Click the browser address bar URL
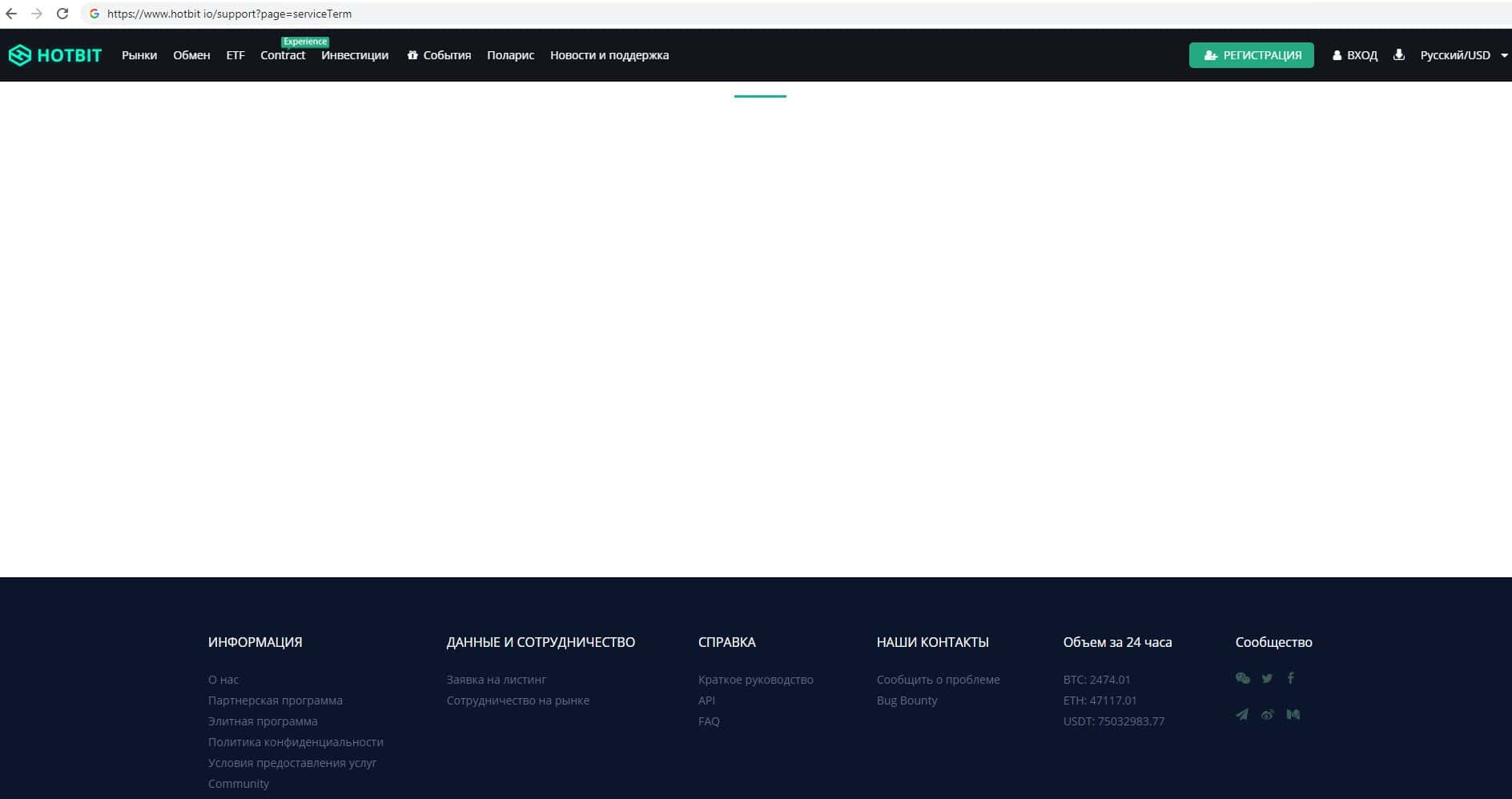The width and height of the screenshot is (1512, 799). pyautogui.click(x=229, y=14)
